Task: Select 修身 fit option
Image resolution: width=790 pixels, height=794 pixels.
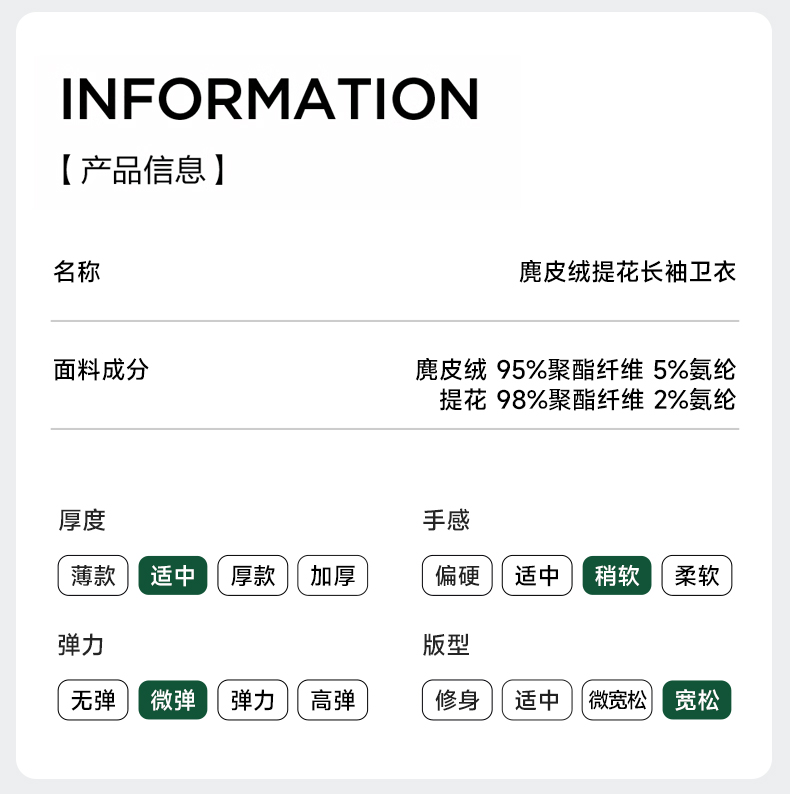Action: pyautogui.click(x=457, y=700)
